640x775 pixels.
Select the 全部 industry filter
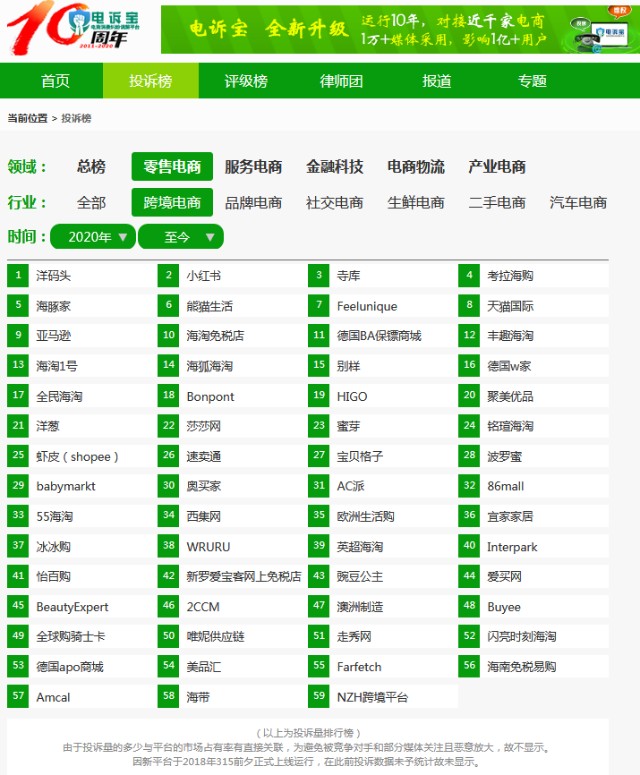click(91, 203)
